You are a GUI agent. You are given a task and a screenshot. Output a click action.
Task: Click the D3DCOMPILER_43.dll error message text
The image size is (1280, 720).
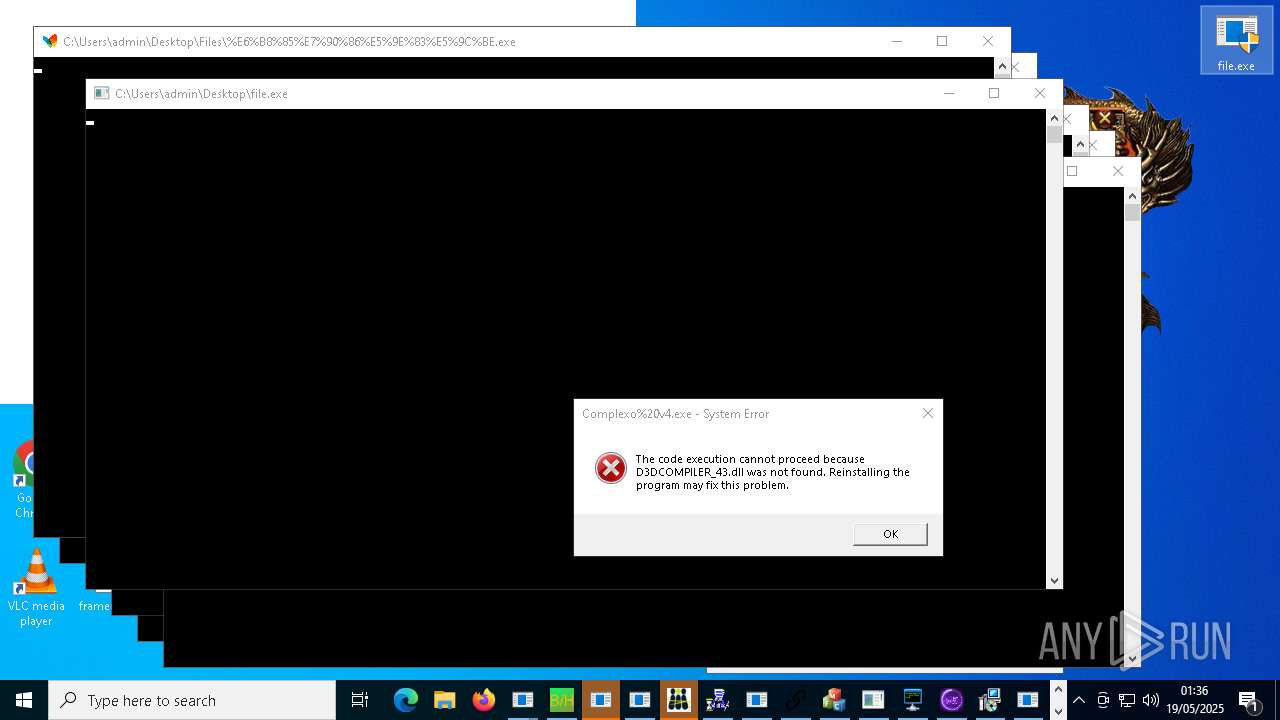773,472
